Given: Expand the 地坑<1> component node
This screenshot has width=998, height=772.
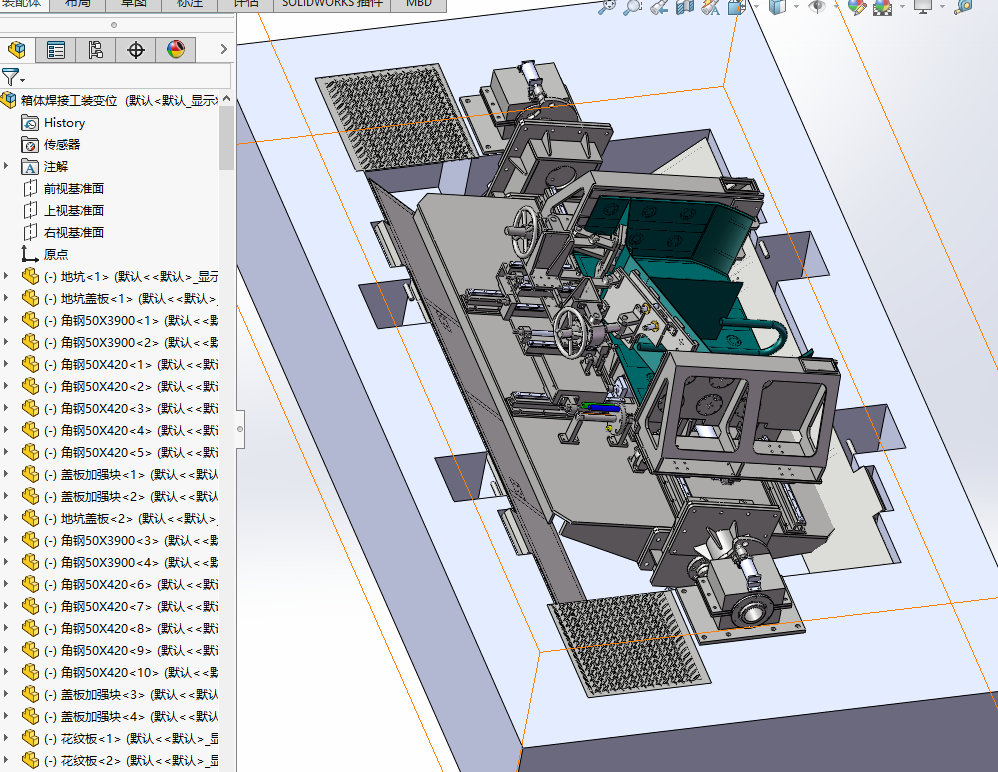Looking at the screenshot, I should (x=7, y=277).
